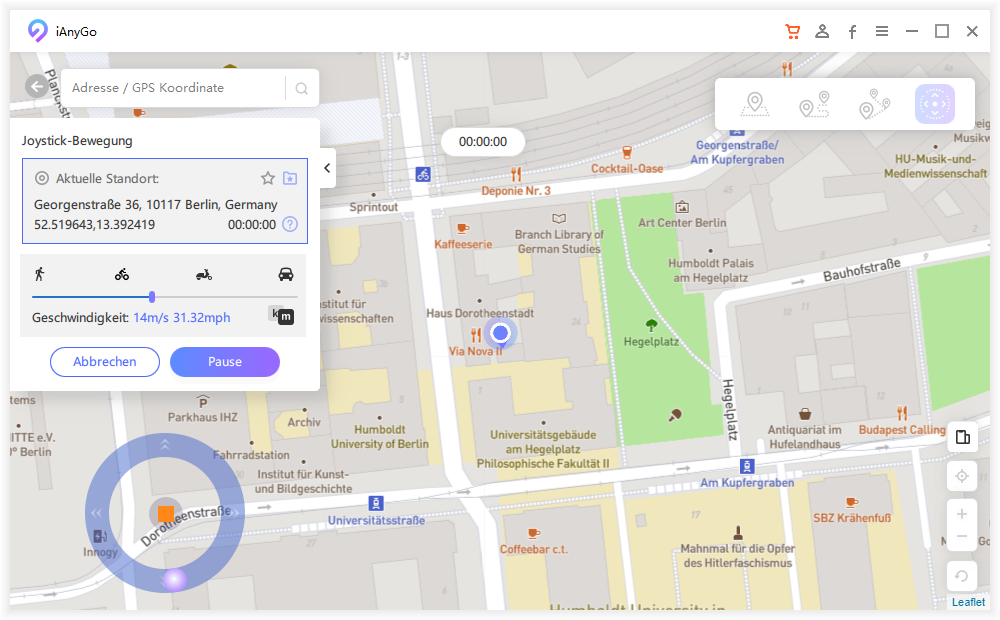Click the Abbrechen button
Screen dimensions: 1000x620
[105, 362]
